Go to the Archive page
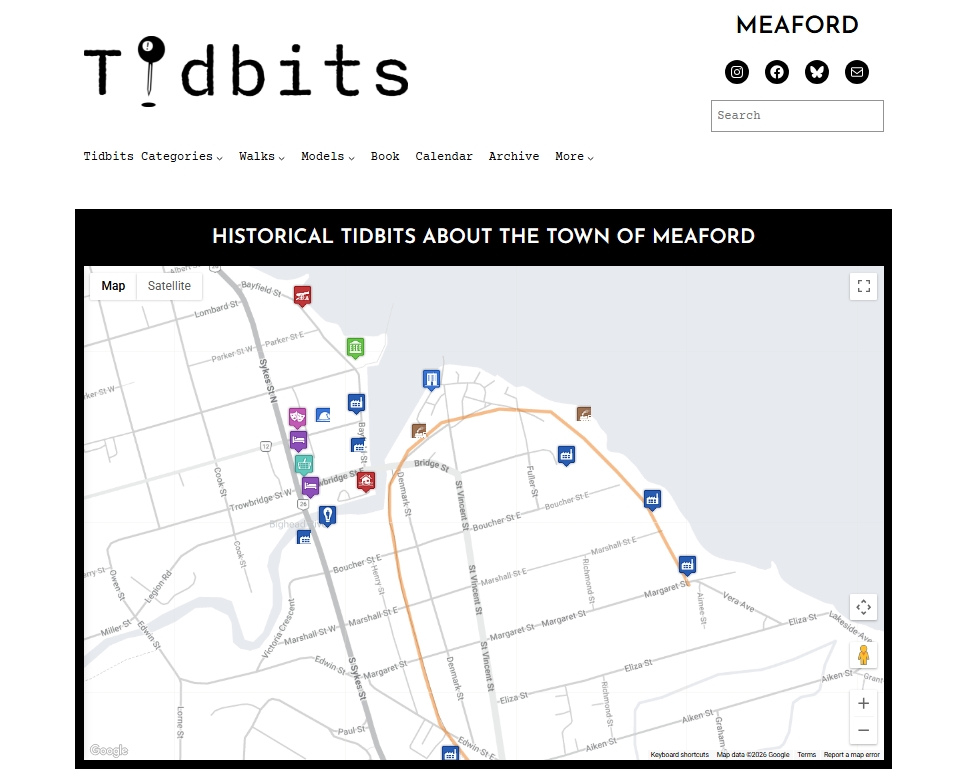Screen dimensions: 966x780 pos(514,157)
